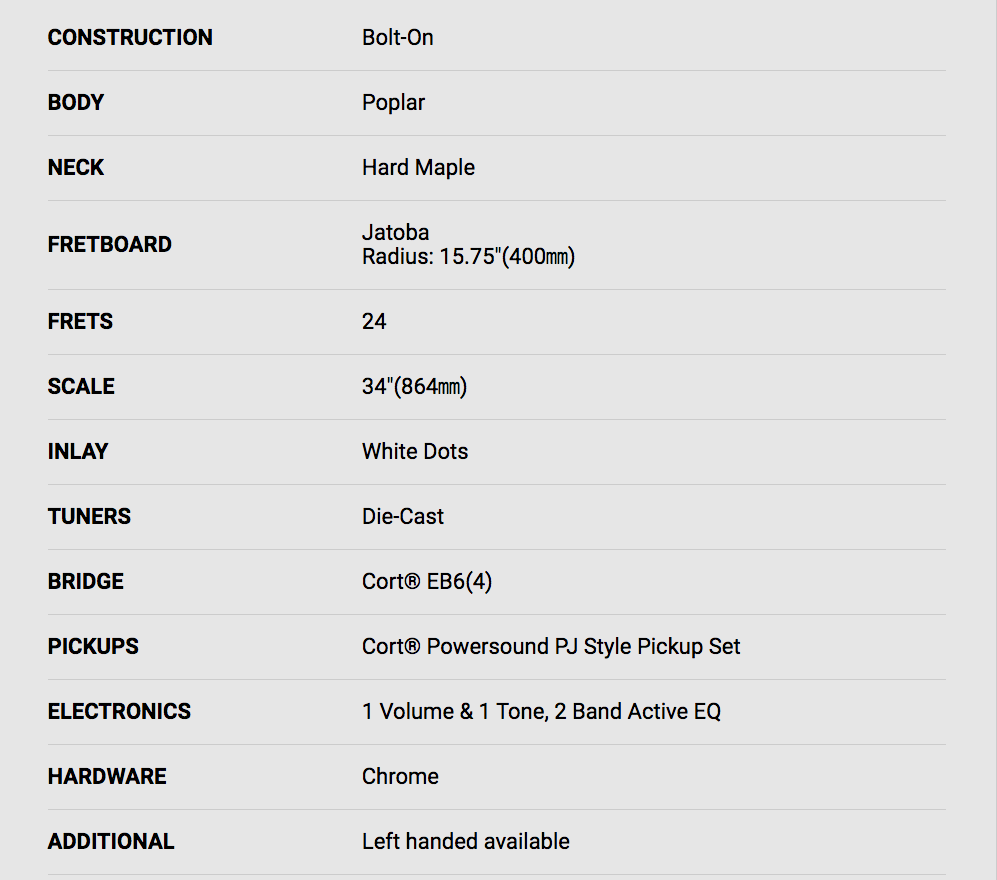Click the FRETBOARD spec label
The width and height of the screenshot is (997, 880).
pos(109,244)
